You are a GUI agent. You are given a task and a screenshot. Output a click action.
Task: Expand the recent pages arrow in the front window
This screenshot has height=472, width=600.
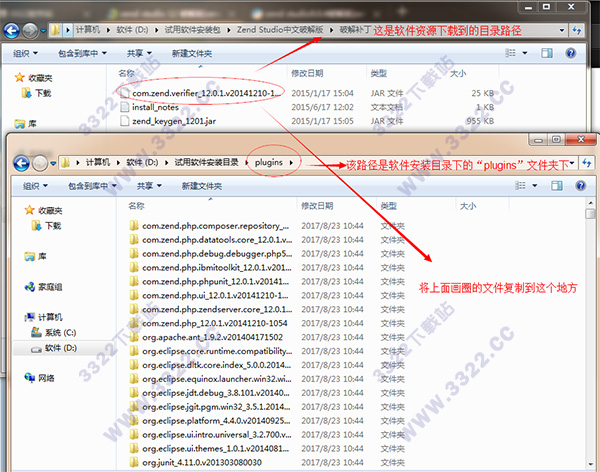[53, 163]
